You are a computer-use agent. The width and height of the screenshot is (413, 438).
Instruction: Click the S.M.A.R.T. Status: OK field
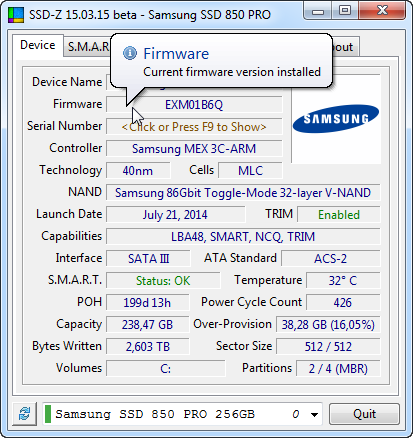click(x=163, y=281)
